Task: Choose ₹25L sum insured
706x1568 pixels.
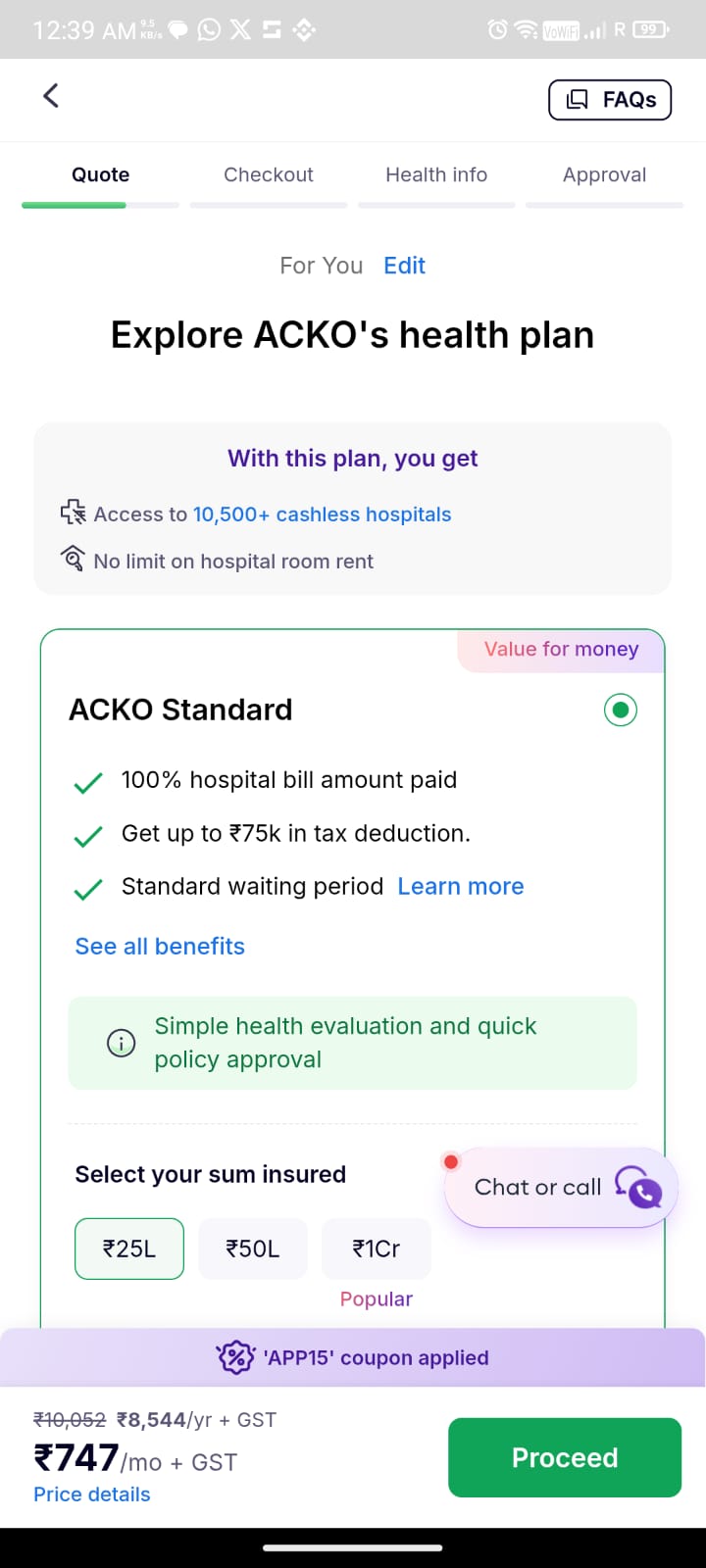Action: [x=129, y=1249]
